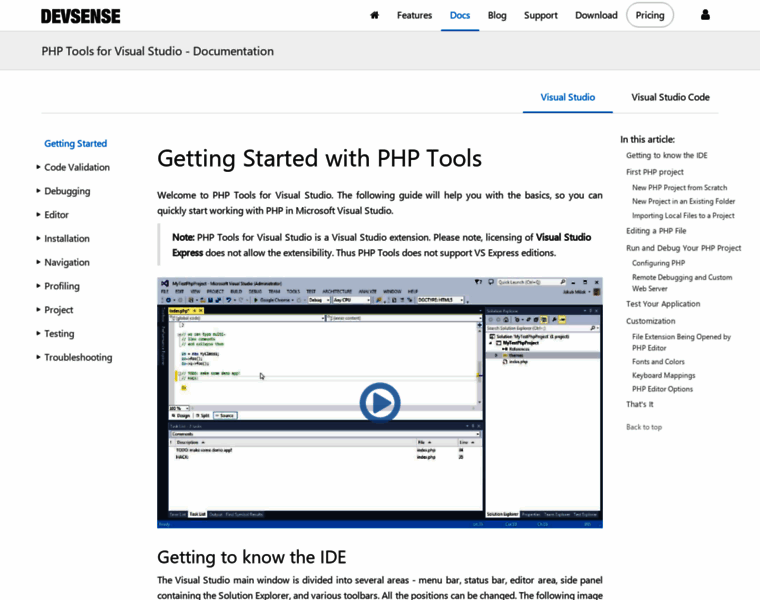760x600 pixels.
Task: Jump to Test Your Application section
Action: click(x=663, y=304)
